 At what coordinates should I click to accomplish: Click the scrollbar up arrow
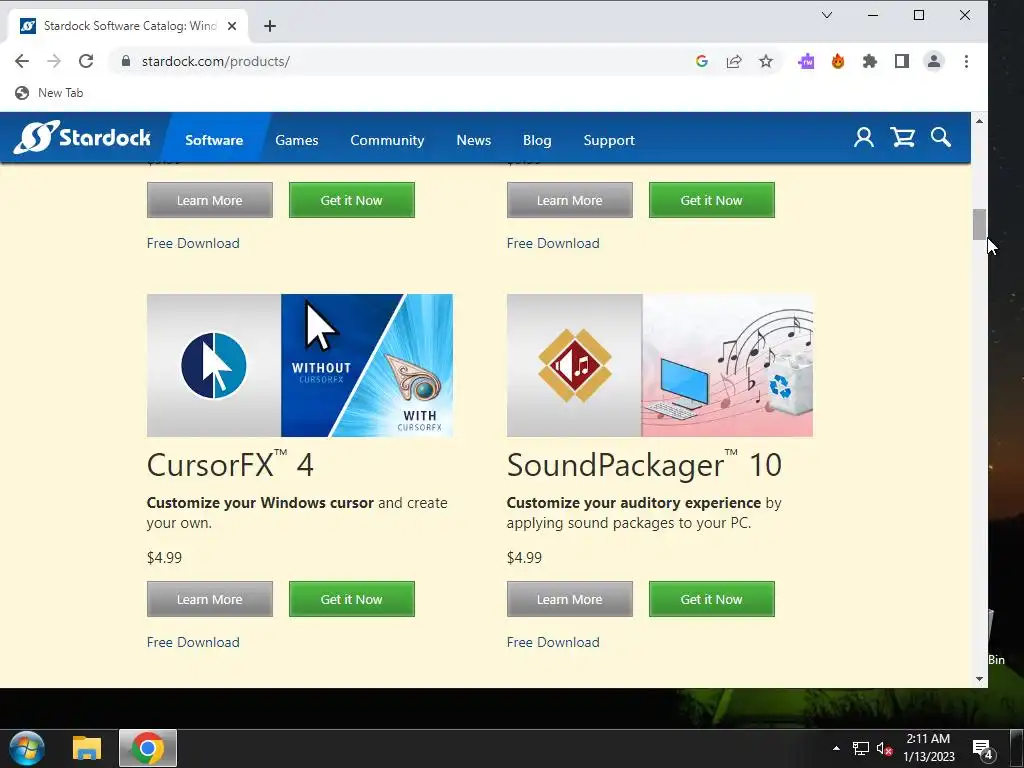[979, 121]
